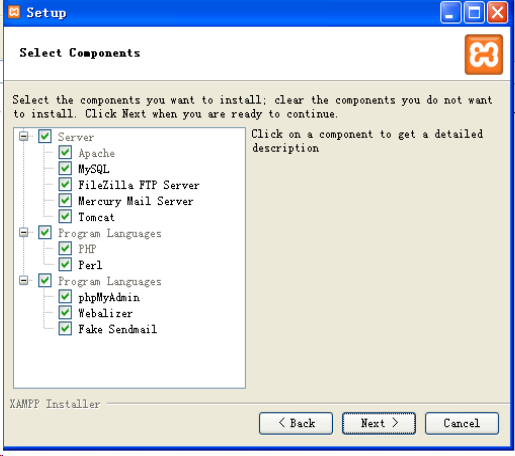Select the Apache tree item label
Viewport: 515px width, 456px height.
tap(96, 153)
